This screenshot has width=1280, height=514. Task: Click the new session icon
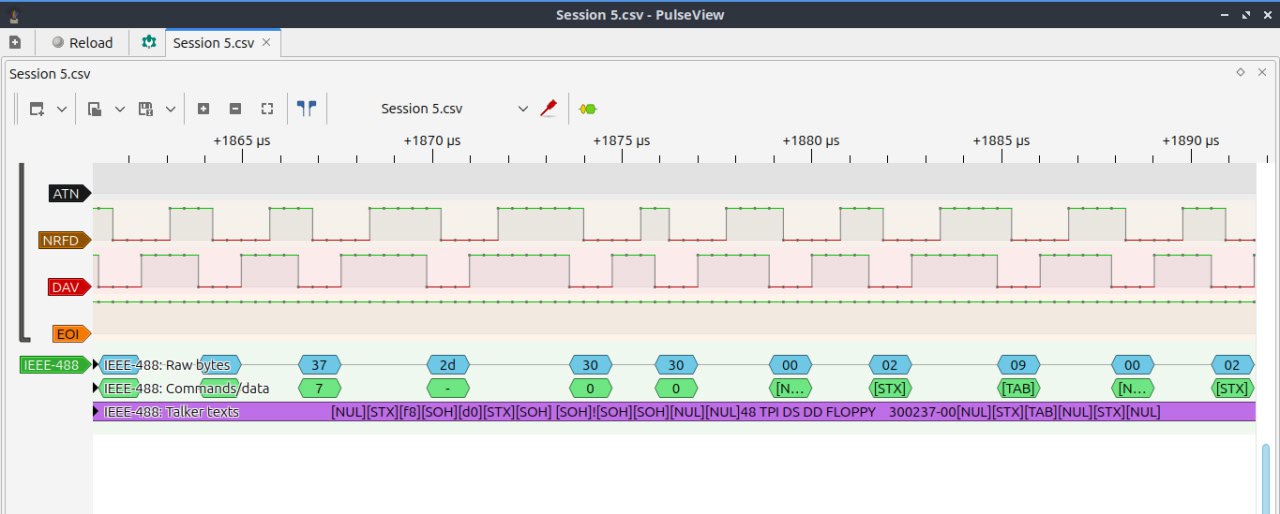click(15, 43)
